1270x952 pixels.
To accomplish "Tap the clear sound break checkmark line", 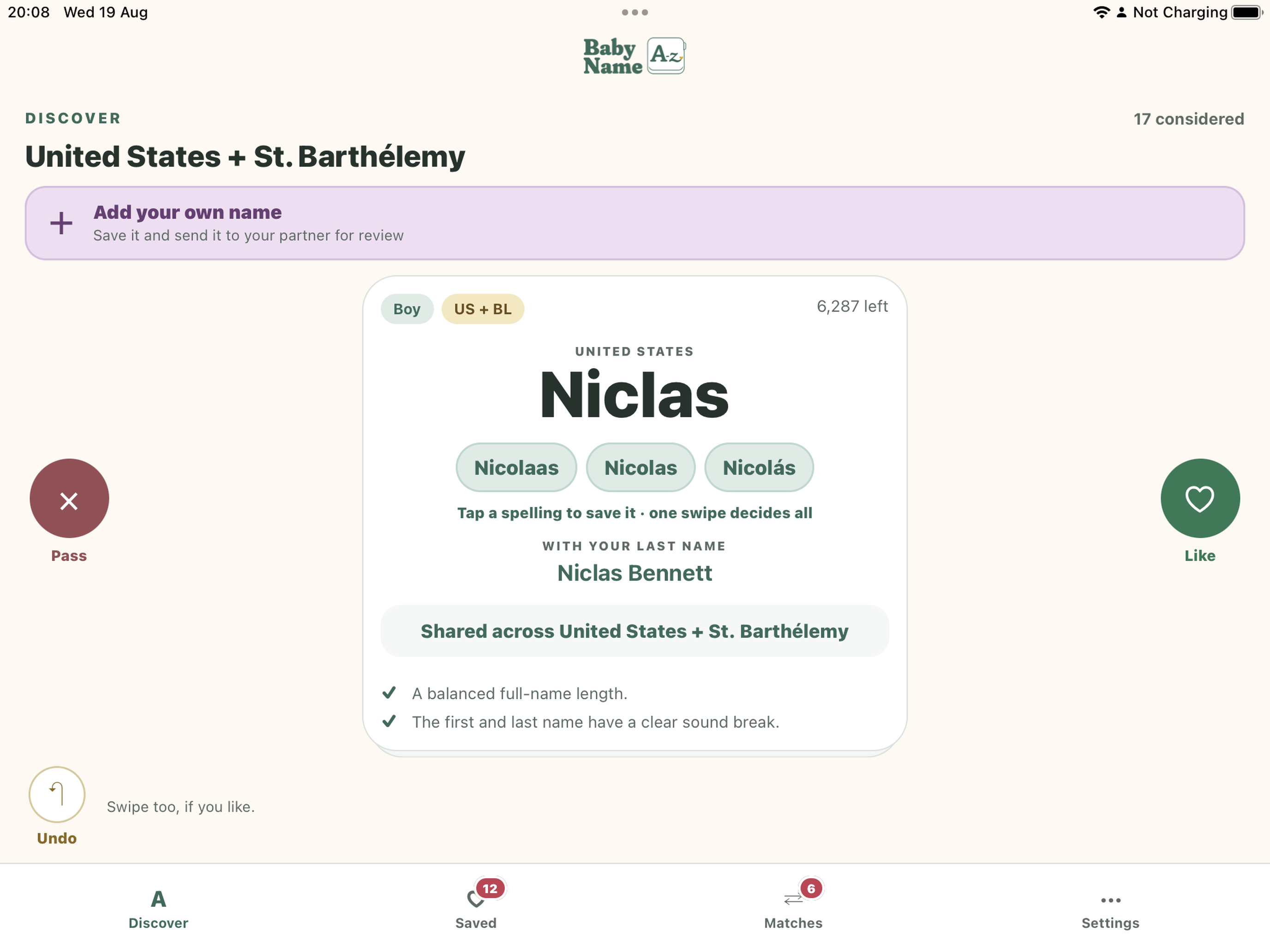I will pyautogui.click(x=581, y=721).
